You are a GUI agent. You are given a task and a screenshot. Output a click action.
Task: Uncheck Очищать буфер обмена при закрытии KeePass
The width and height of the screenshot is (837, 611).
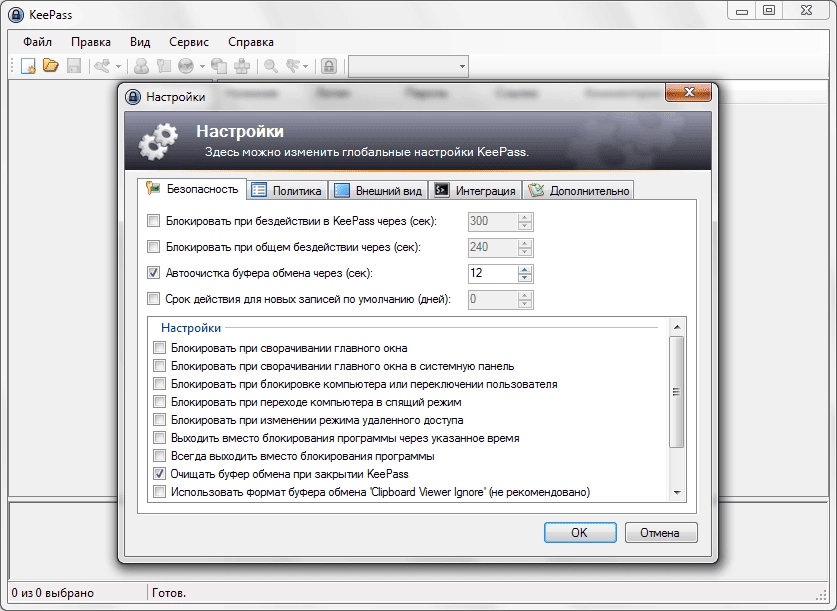coord(159,474)
